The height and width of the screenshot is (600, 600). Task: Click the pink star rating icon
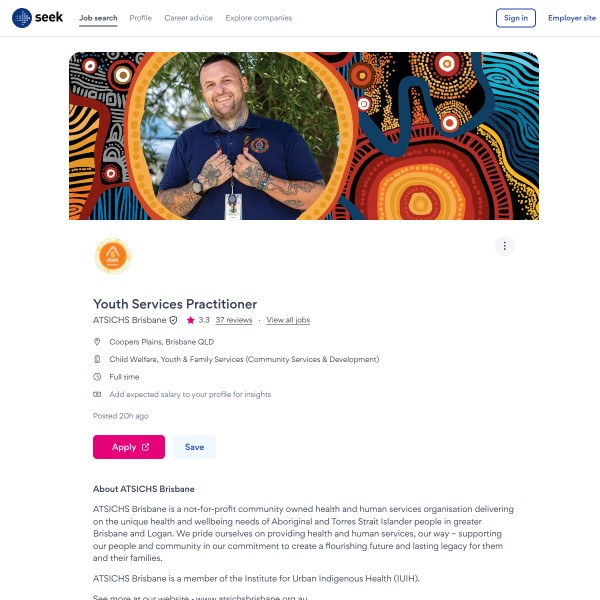190,320
